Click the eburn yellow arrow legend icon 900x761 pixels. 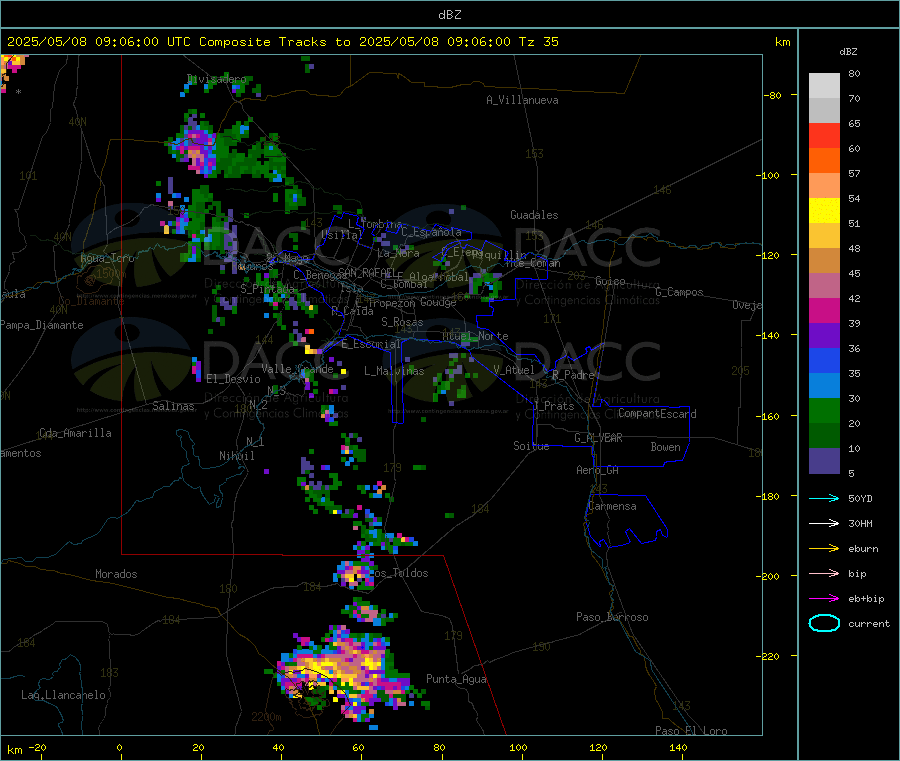click(x=824, y=549)
